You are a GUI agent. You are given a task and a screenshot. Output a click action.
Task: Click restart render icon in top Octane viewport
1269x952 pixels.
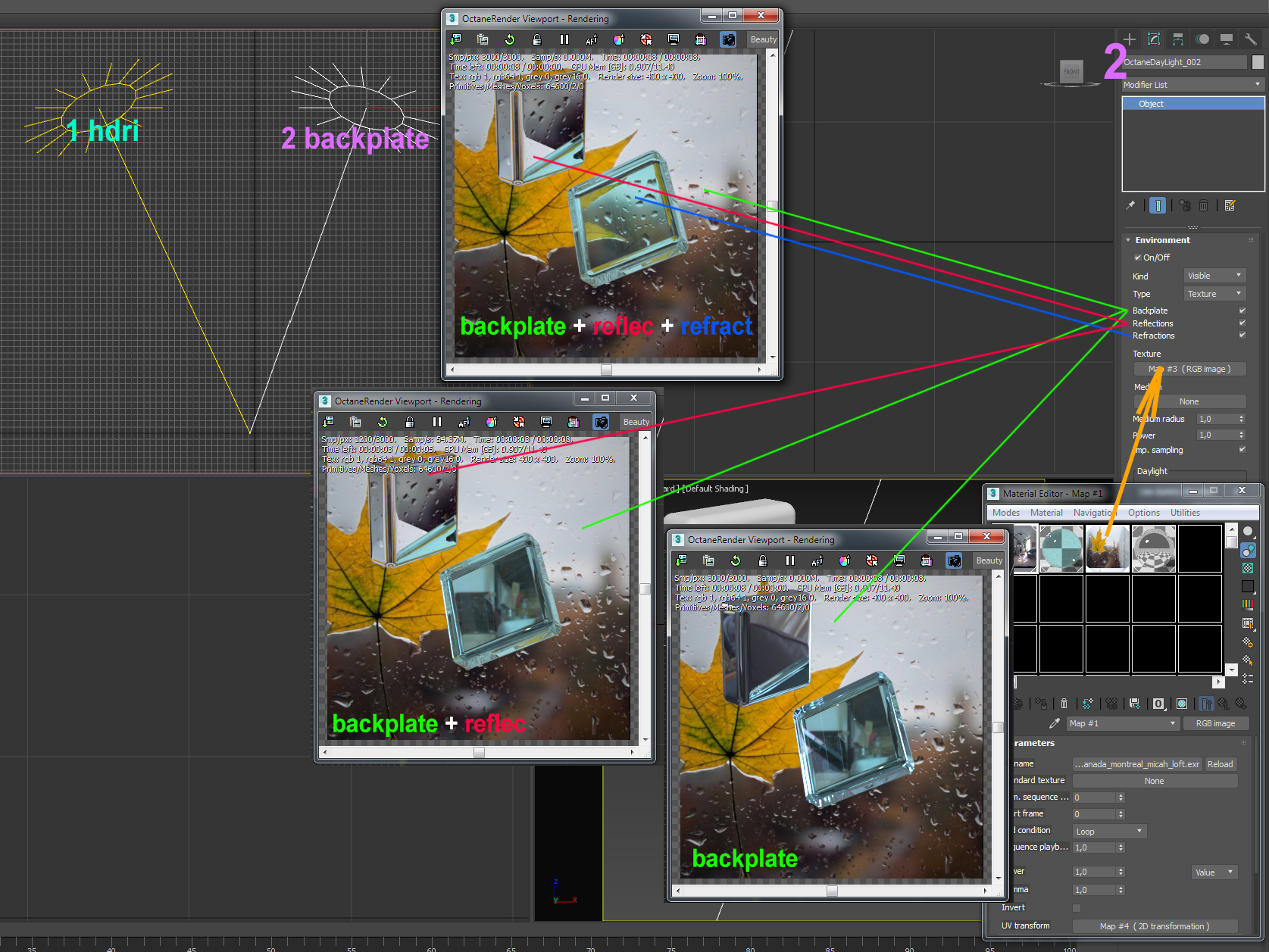[510, 39]
